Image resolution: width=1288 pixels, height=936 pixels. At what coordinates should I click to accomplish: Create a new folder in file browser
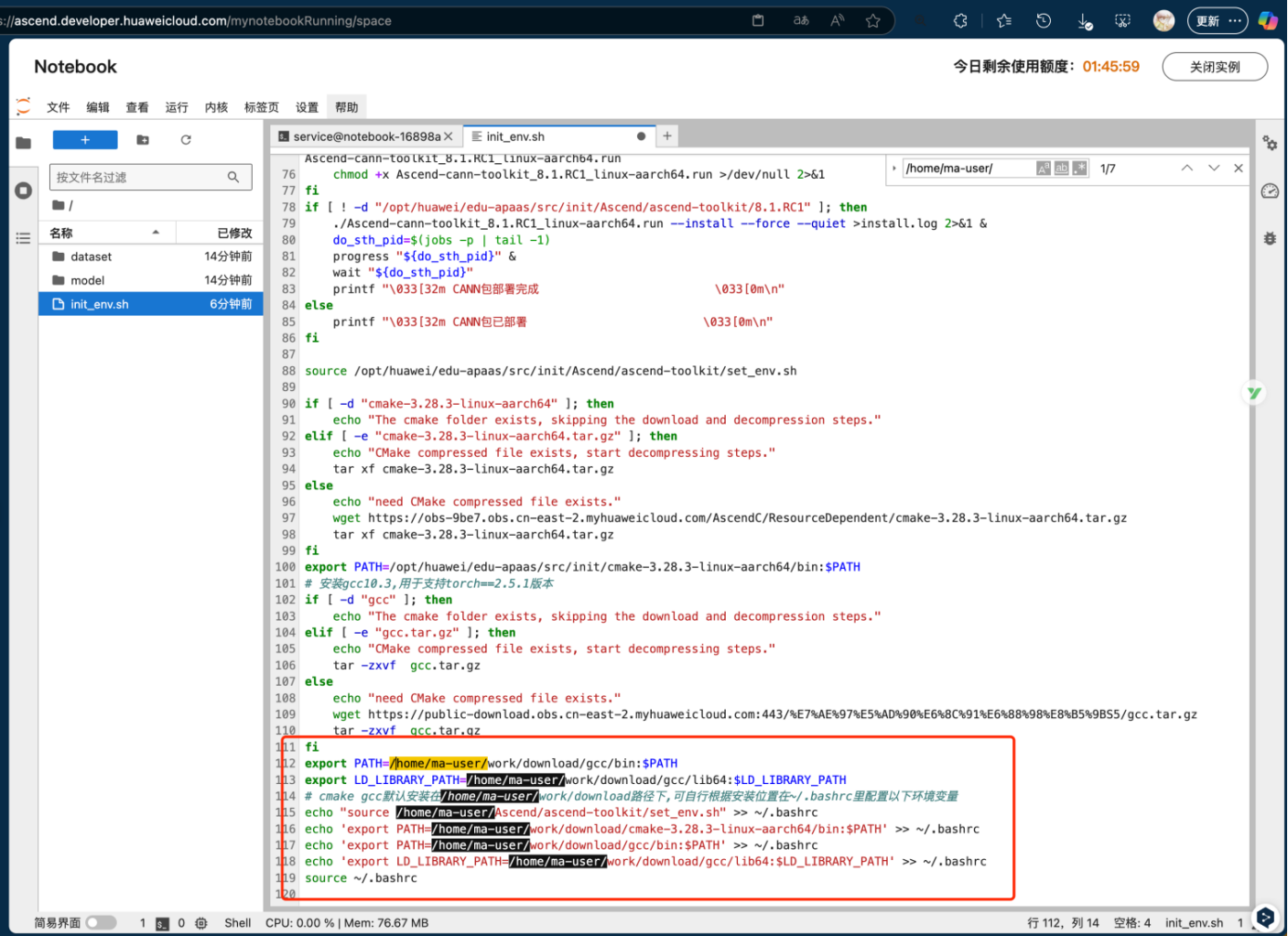(x=143, y=139)
